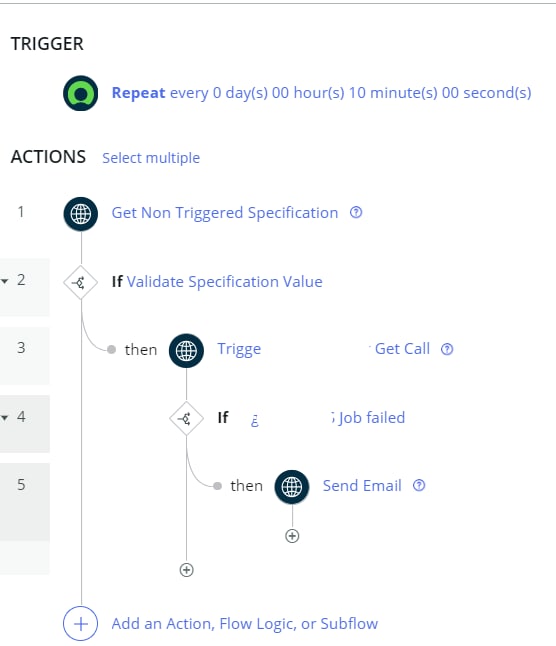This screenshot has height=646, width=556.
Task: Open the Validate Specification Value condition
Action: tap(224, 282)
